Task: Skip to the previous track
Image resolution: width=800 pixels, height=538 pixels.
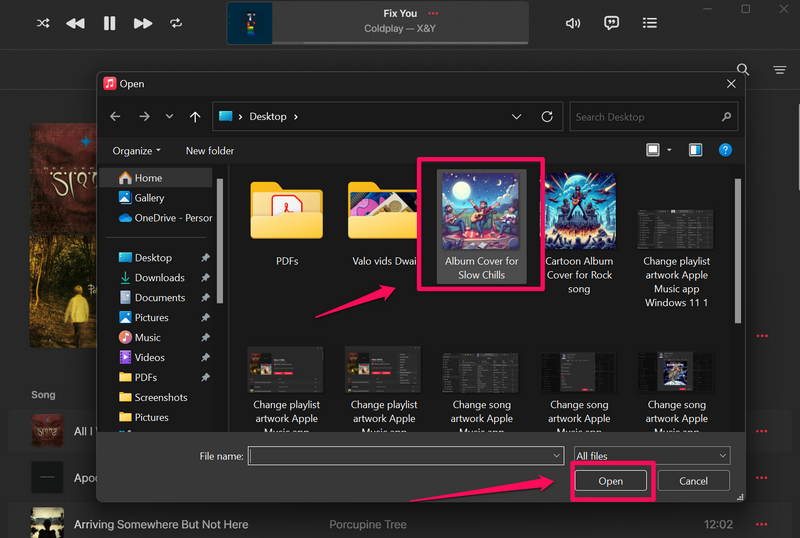Action: pyautogui.click(x=76, y=23)
